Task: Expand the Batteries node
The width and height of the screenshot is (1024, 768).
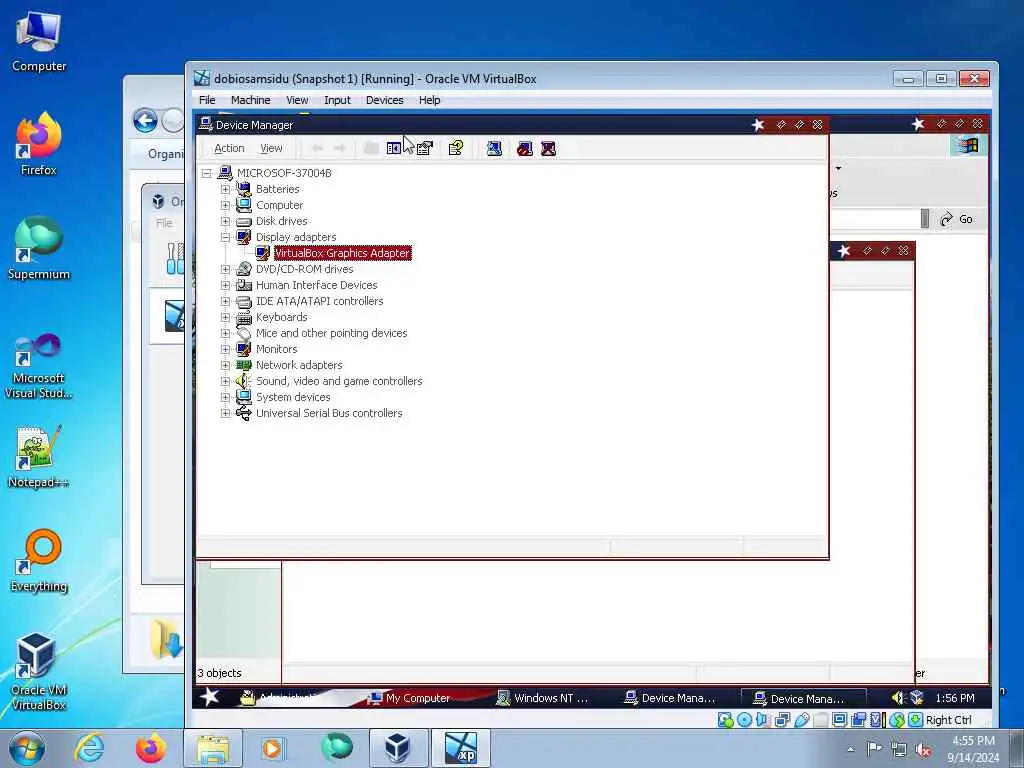Action: coord(225,189)
